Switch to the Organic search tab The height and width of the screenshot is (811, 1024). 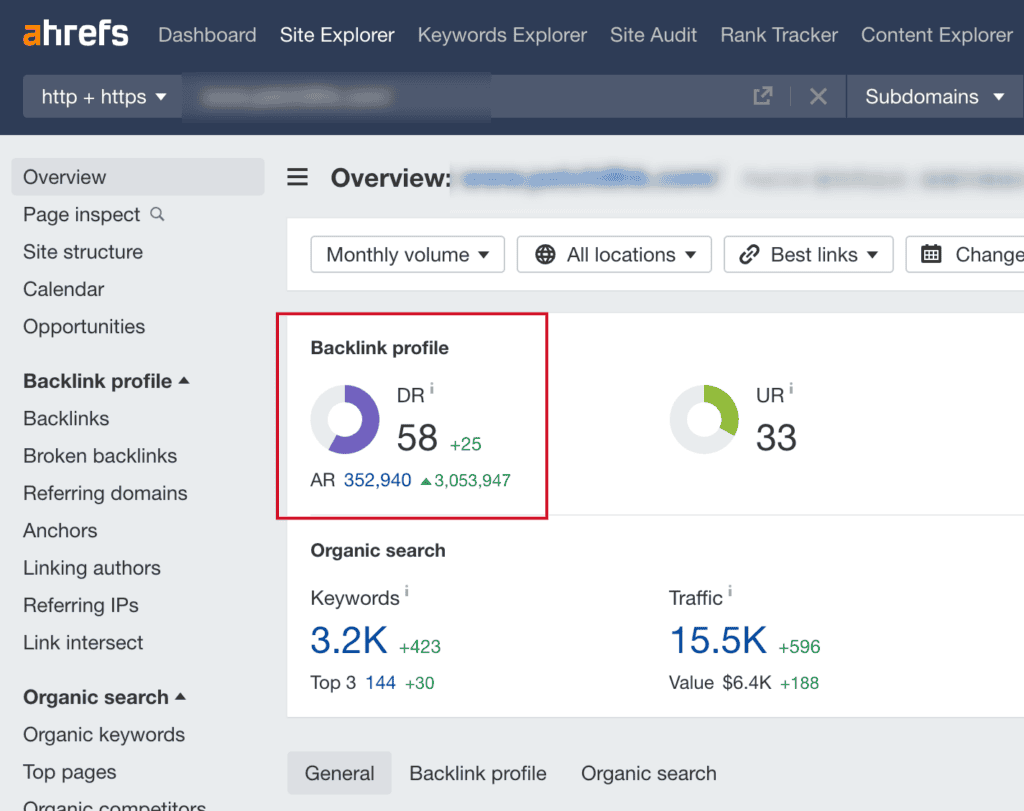click(x=648, y=773)
